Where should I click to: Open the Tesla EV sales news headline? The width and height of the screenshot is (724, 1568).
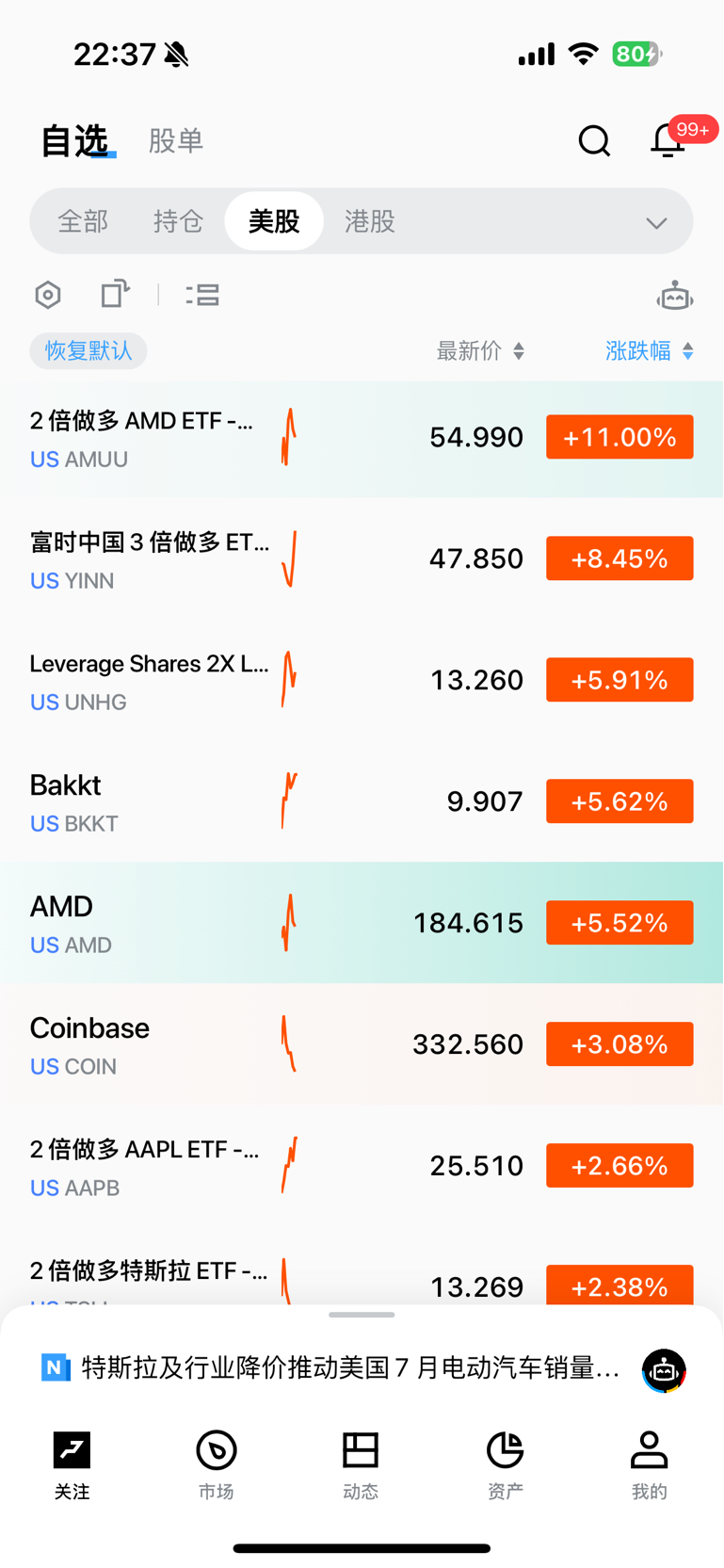[x=350, y=1367]
